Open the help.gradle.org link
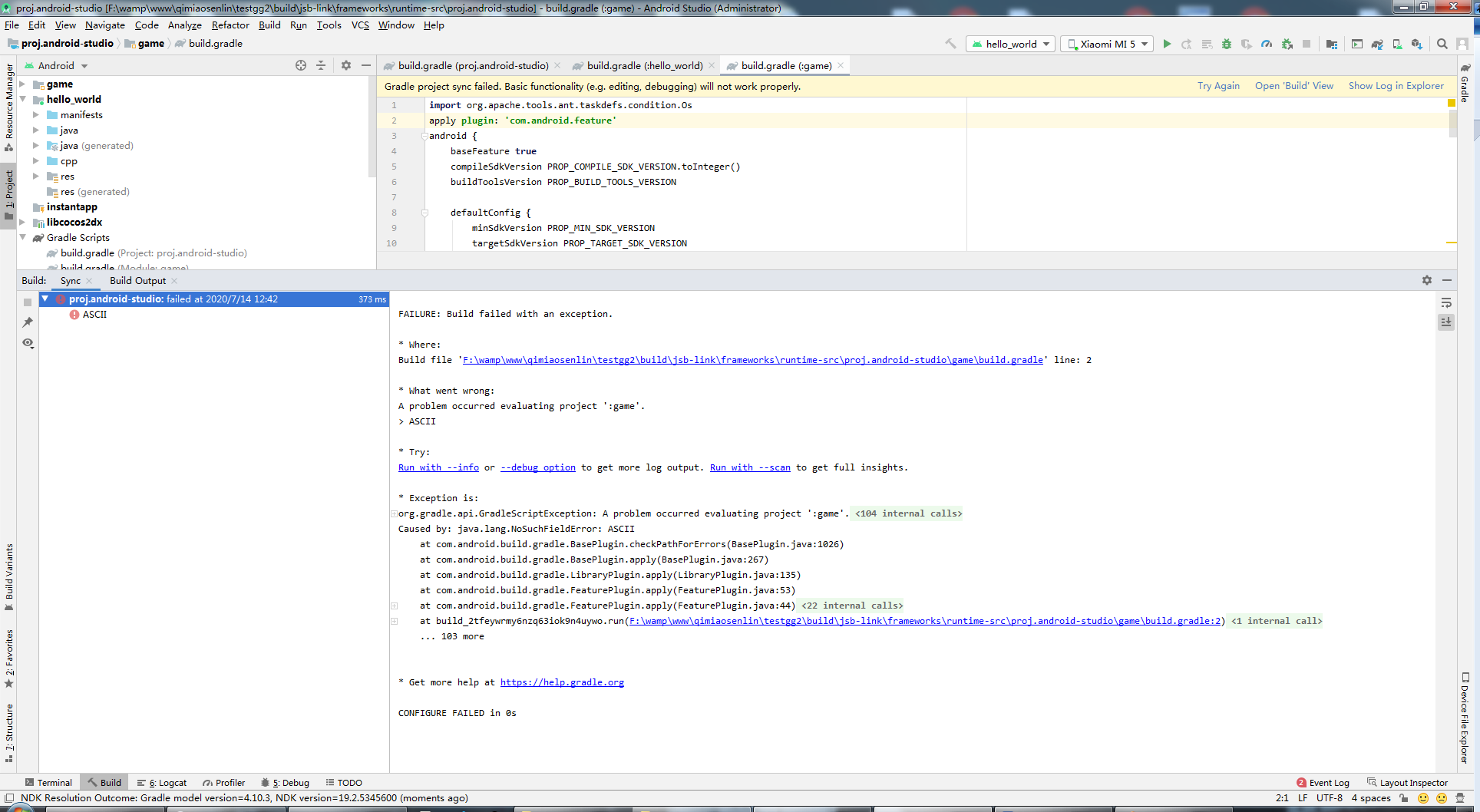This screenshot has height=812, width=1480. coord(562,682)
